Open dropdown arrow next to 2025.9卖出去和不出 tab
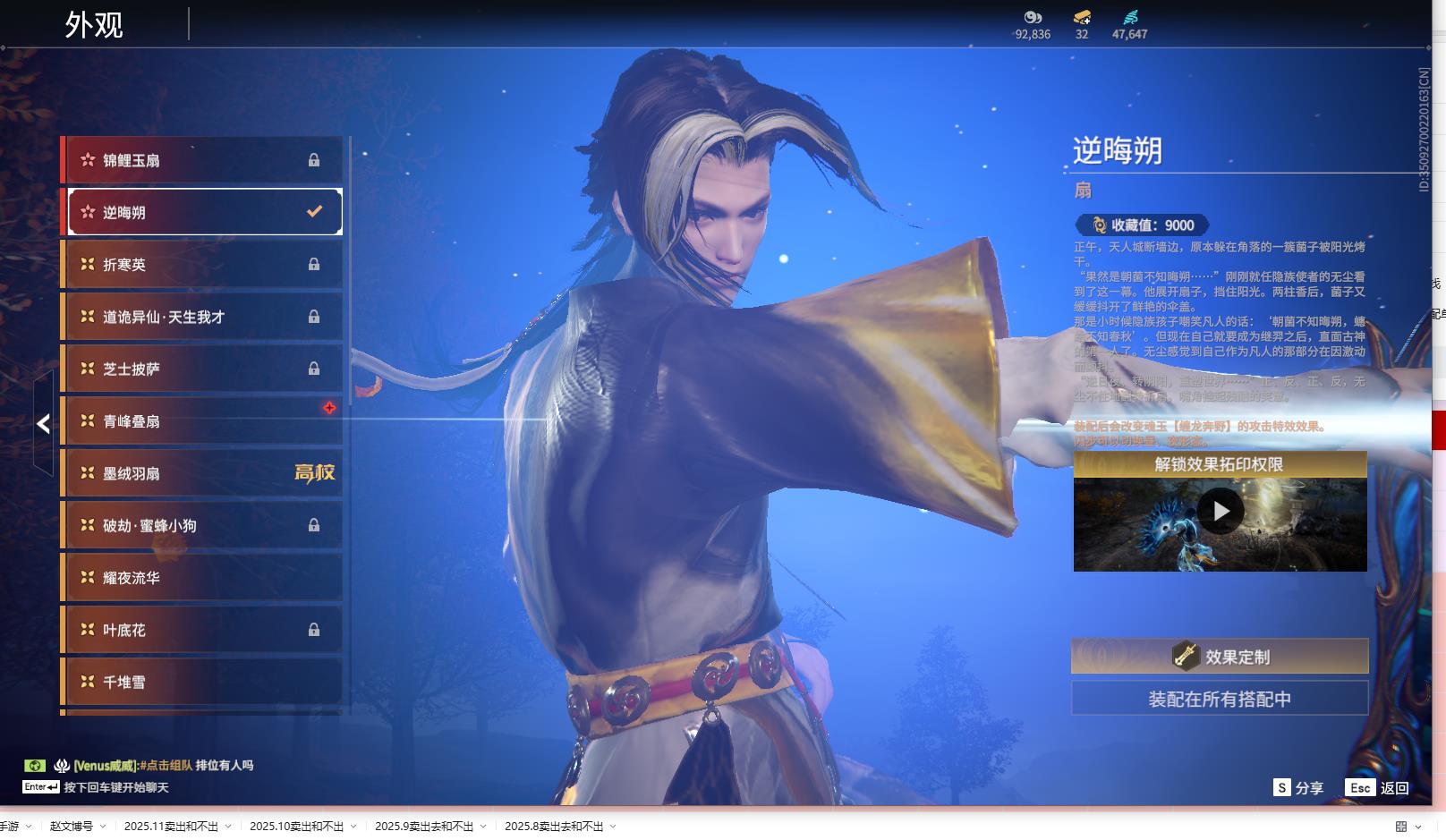The image size is (1446, 840). pos(483,827)
